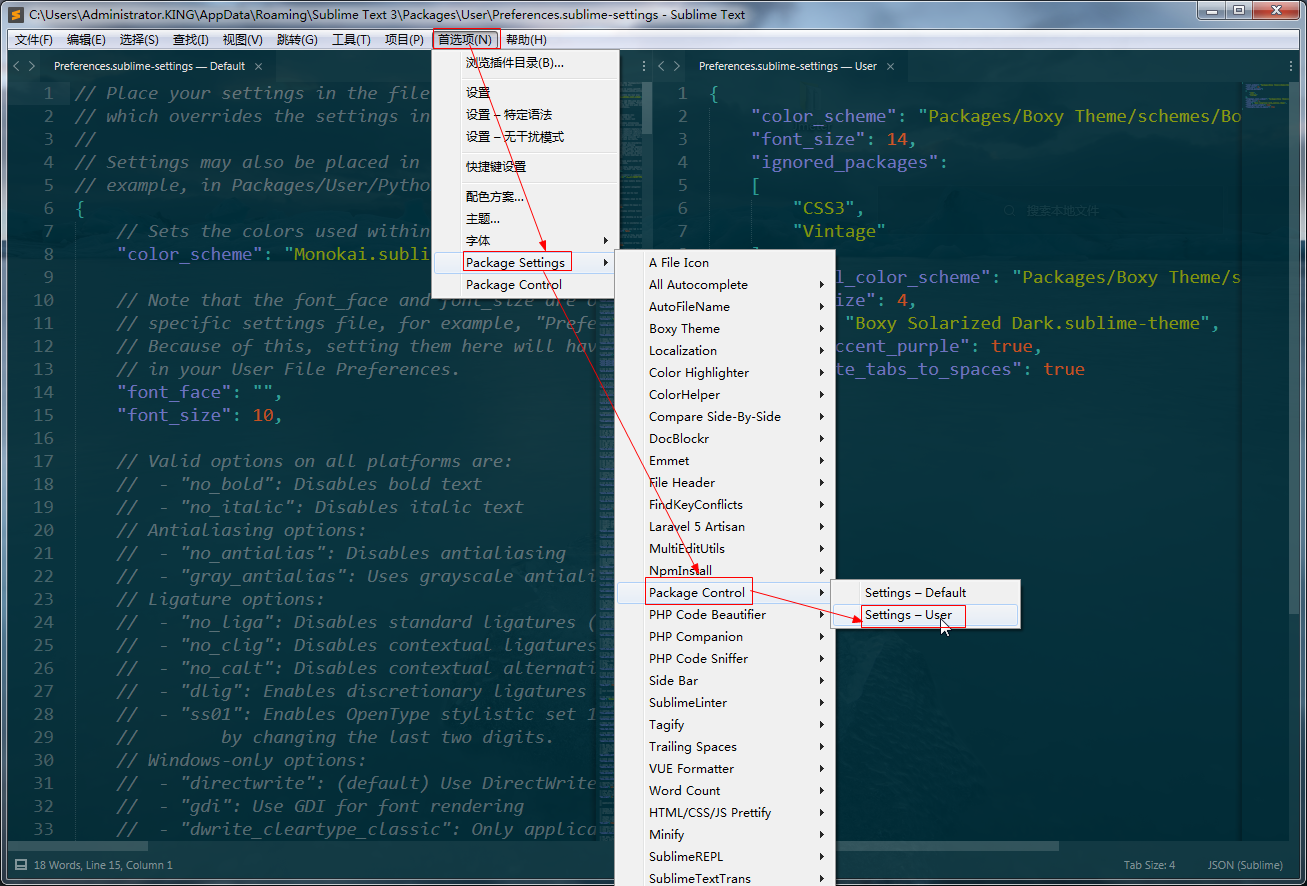
Task: Click back arrow beside the User tab
Action: click(661, 66)
